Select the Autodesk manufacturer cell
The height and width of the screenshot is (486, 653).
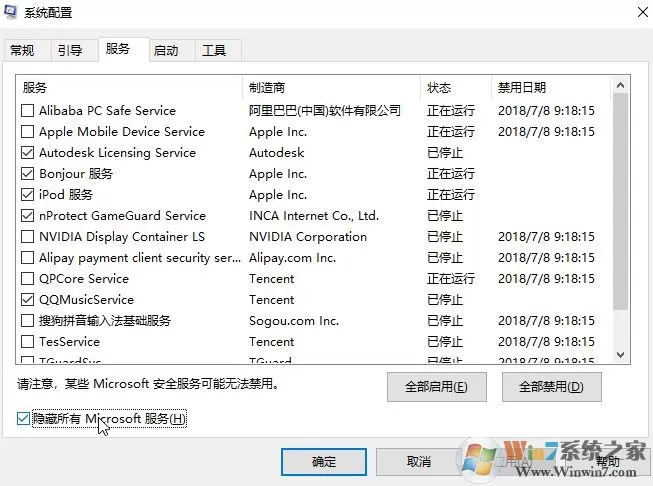(277, 152)
